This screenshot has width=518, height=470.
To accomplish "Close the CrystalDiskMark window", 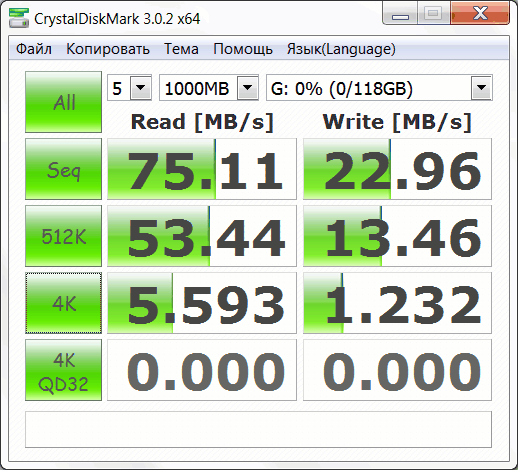I will (480, 13).
